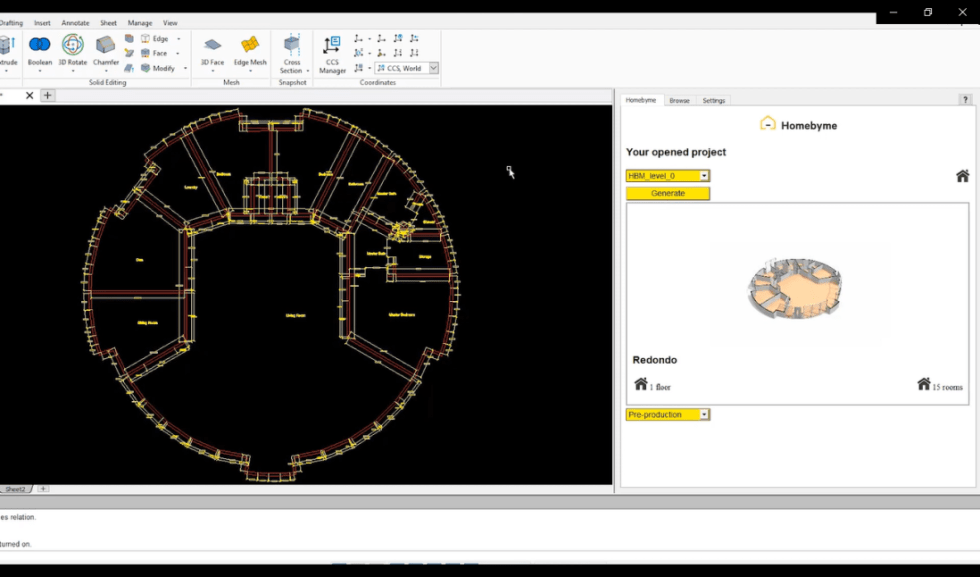Open the Pre-production quality dropdown
Screen dimensions: 980x577
click(704, 414)
